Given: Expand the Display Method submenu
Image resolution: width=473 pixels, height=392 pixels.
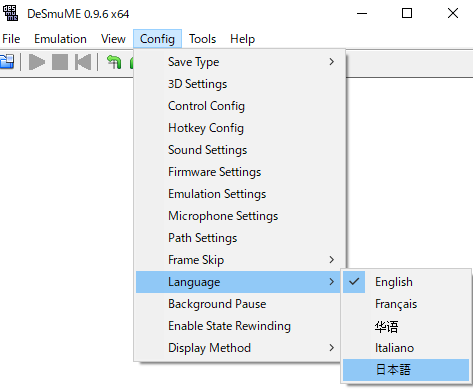Looking at the screenshot, I should tap(239, 348).
